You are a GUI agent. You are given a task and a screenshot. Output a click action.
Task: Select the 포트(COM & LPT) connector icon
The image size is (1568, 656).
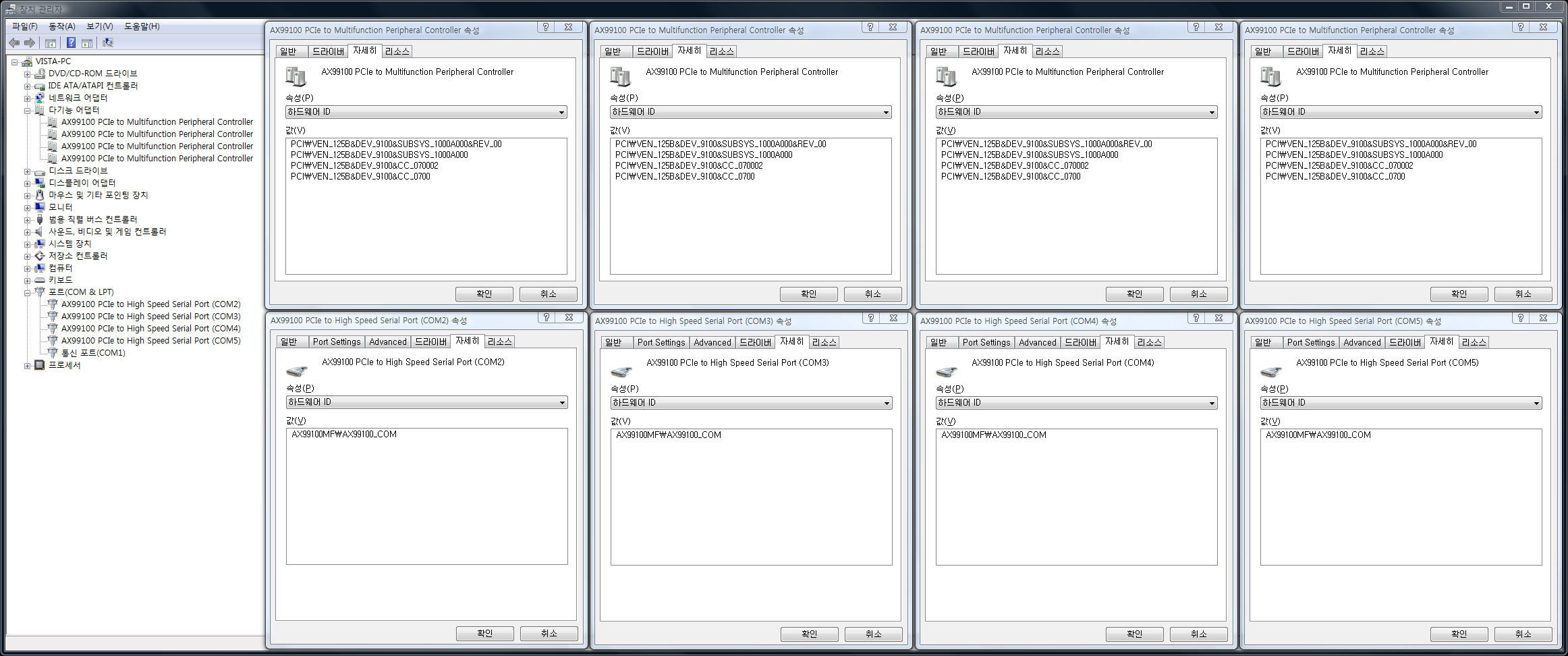coord(40,292)
